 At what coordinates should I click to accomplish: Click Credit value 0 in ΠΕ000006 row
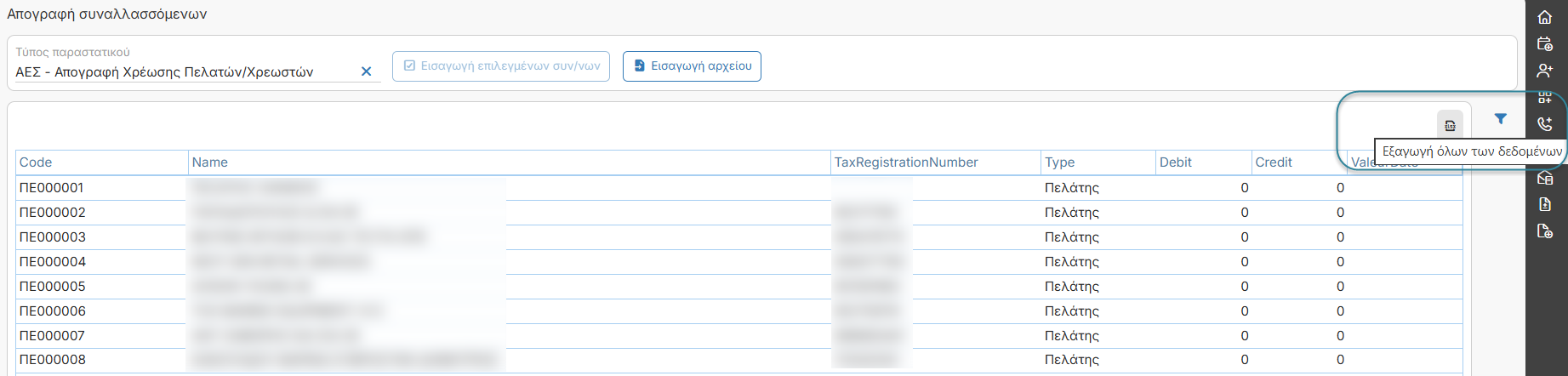click(1340, 311)
